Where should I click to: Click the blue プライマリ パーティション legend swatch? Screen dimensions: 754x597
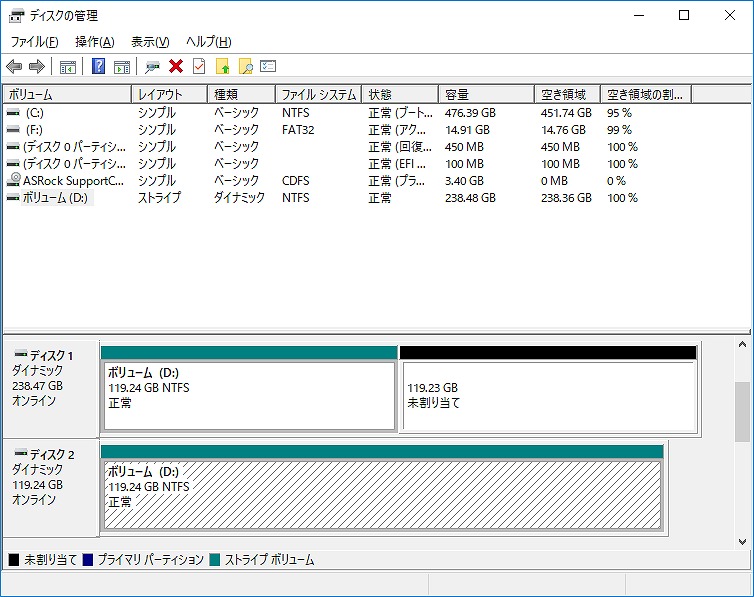click(x=88, y=560)
